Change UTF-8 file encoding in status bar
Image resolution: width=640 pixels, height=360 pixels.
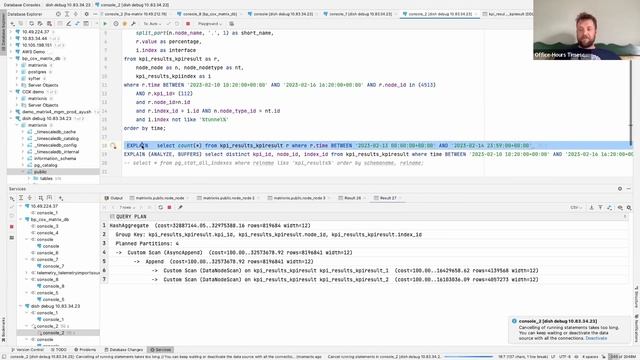tap(564, 357)
